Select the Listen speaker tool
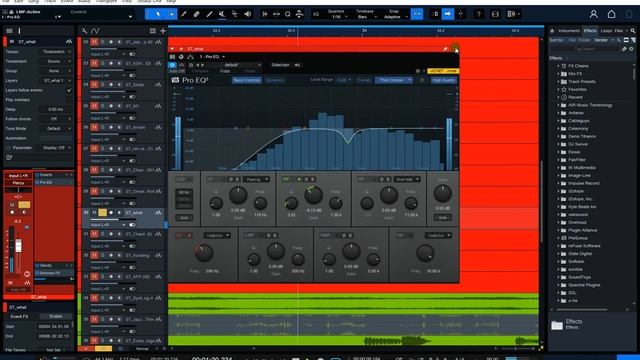The image size is (640, 360). tap(248, 14)
